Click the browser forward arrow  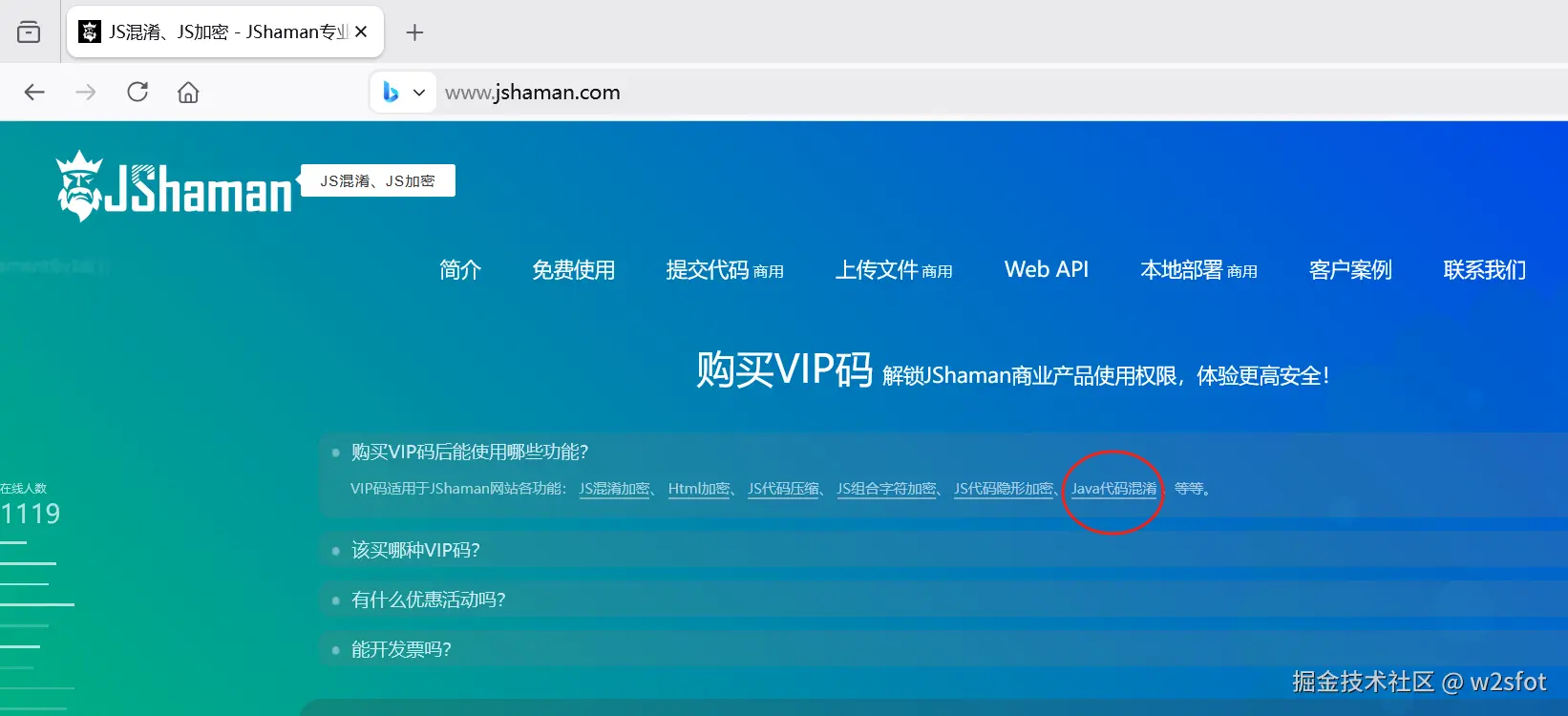tap(86, 92)
